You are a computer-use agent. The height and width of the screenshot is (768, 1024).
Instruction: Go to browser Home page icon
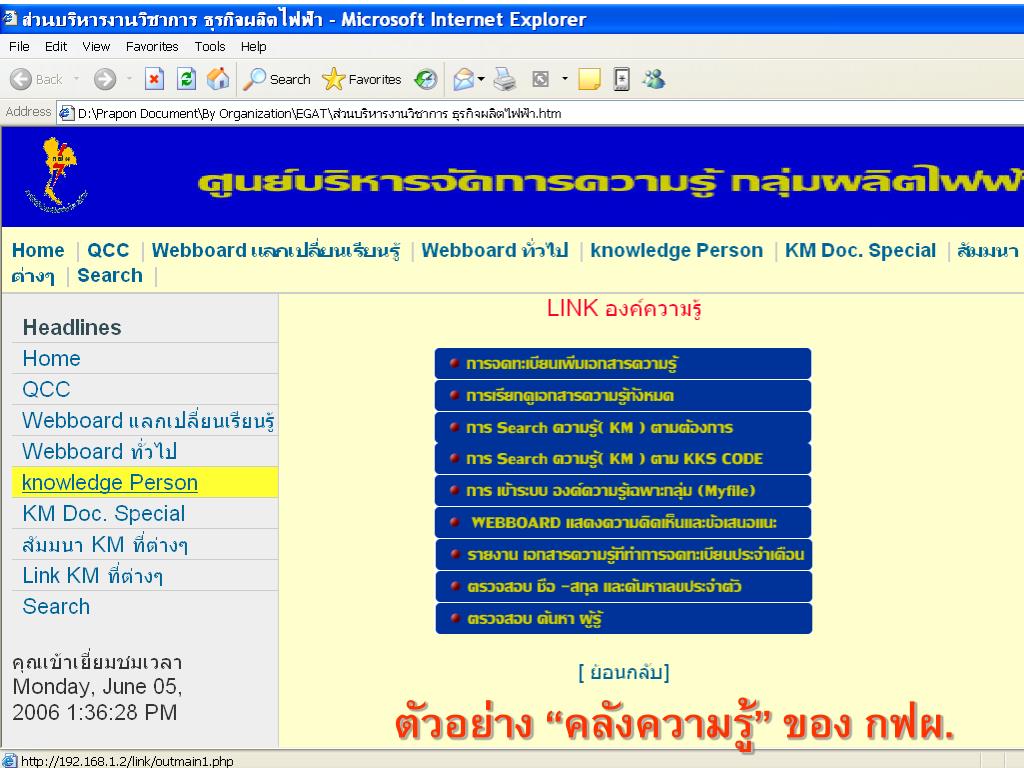tap(218, 80)
